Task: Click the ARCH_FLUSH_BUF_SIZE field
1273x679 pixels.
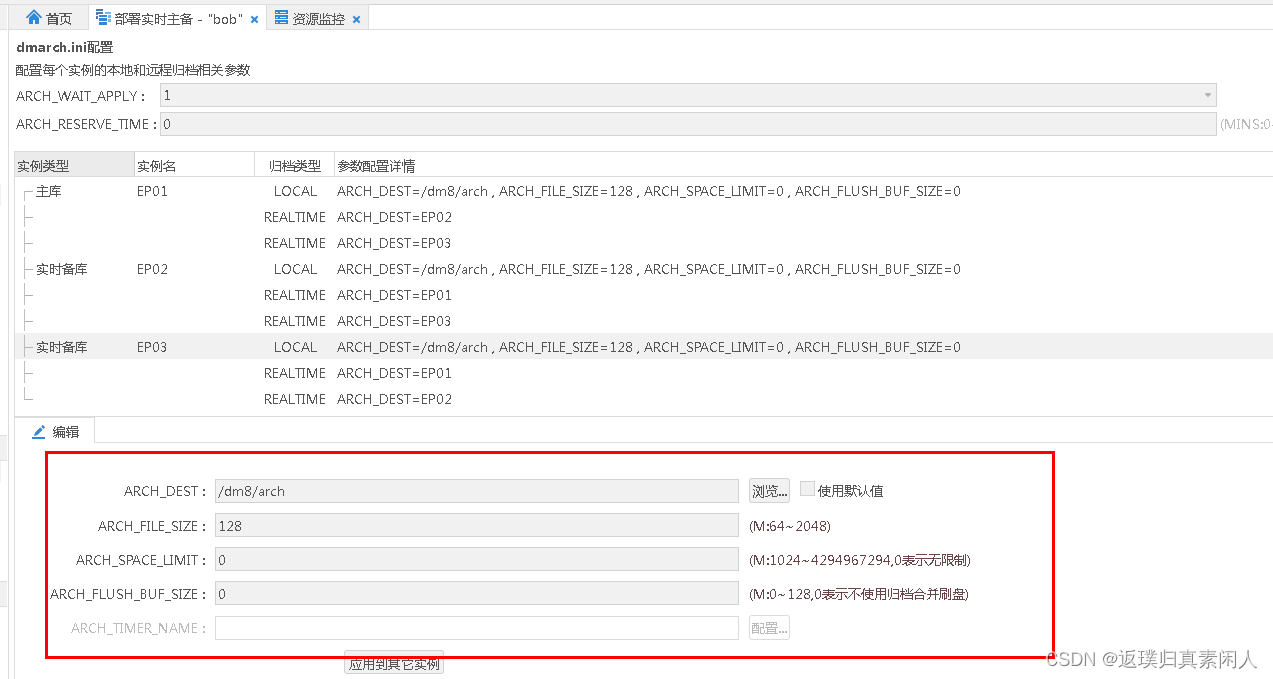Action: 477,594
